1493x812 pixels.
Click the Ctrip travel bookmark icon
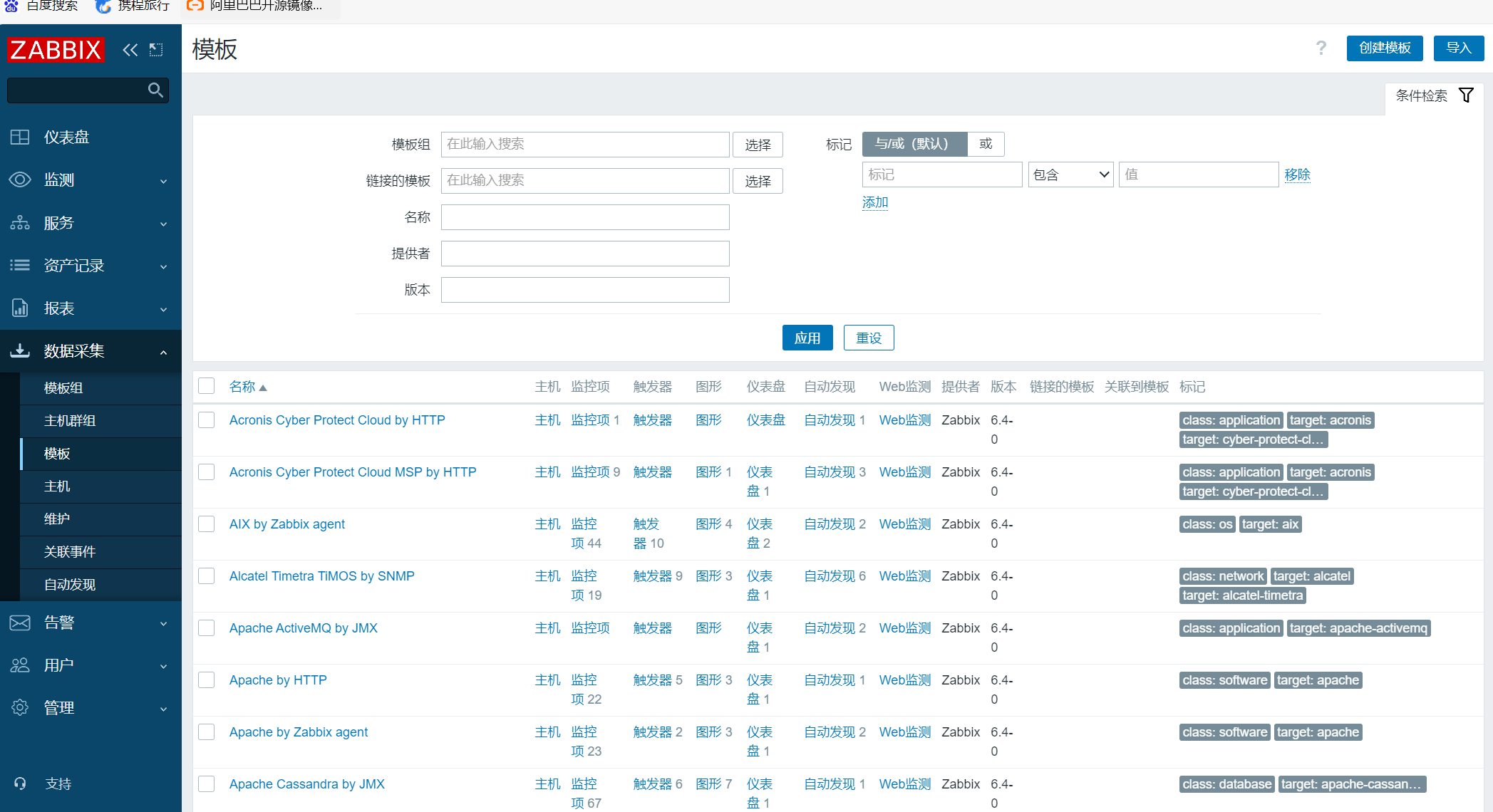(103, 6)
